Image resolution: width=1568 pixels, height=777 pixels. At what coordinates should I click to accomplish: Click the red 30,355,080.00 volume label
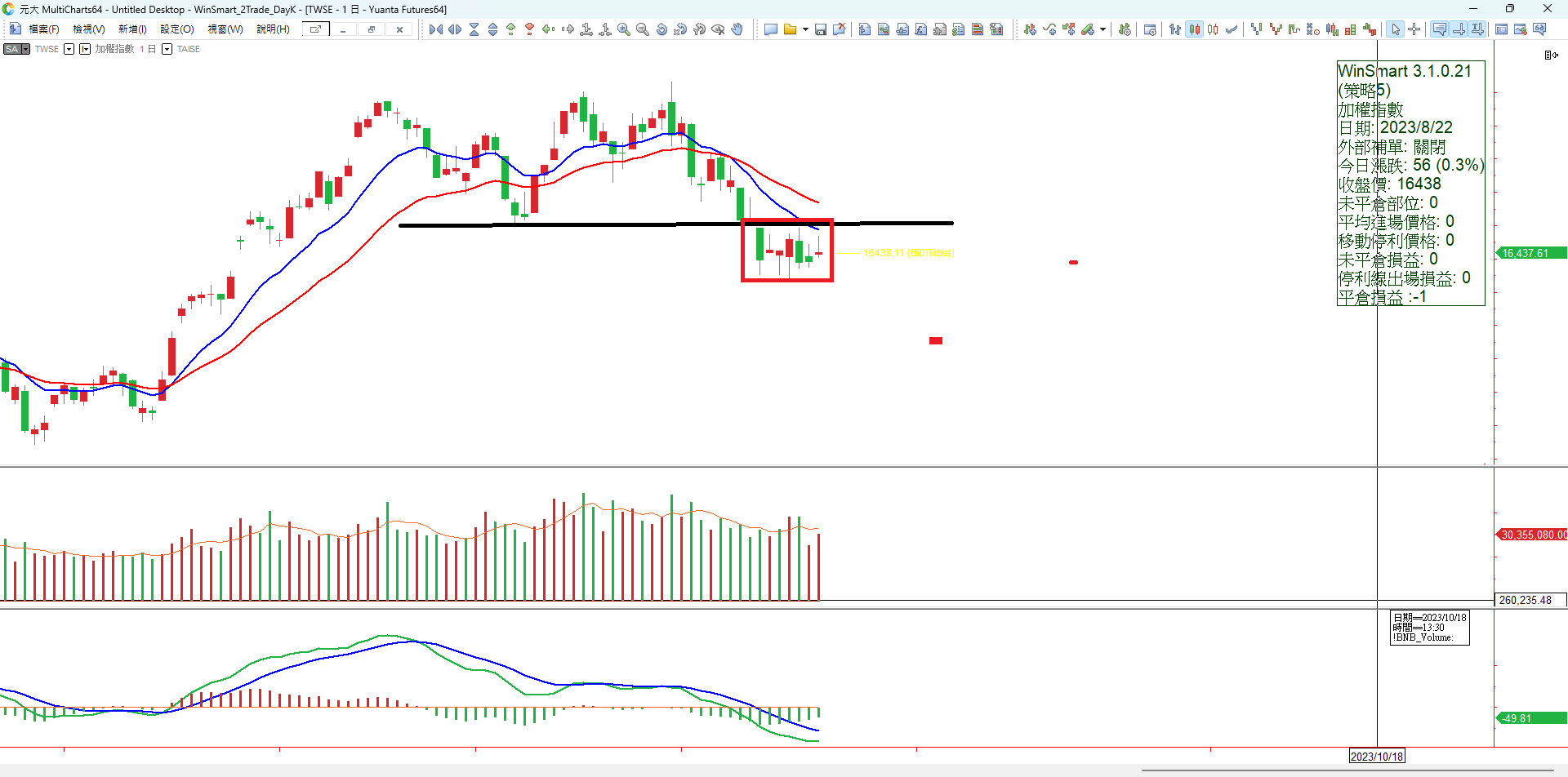tap(1531, 535)
